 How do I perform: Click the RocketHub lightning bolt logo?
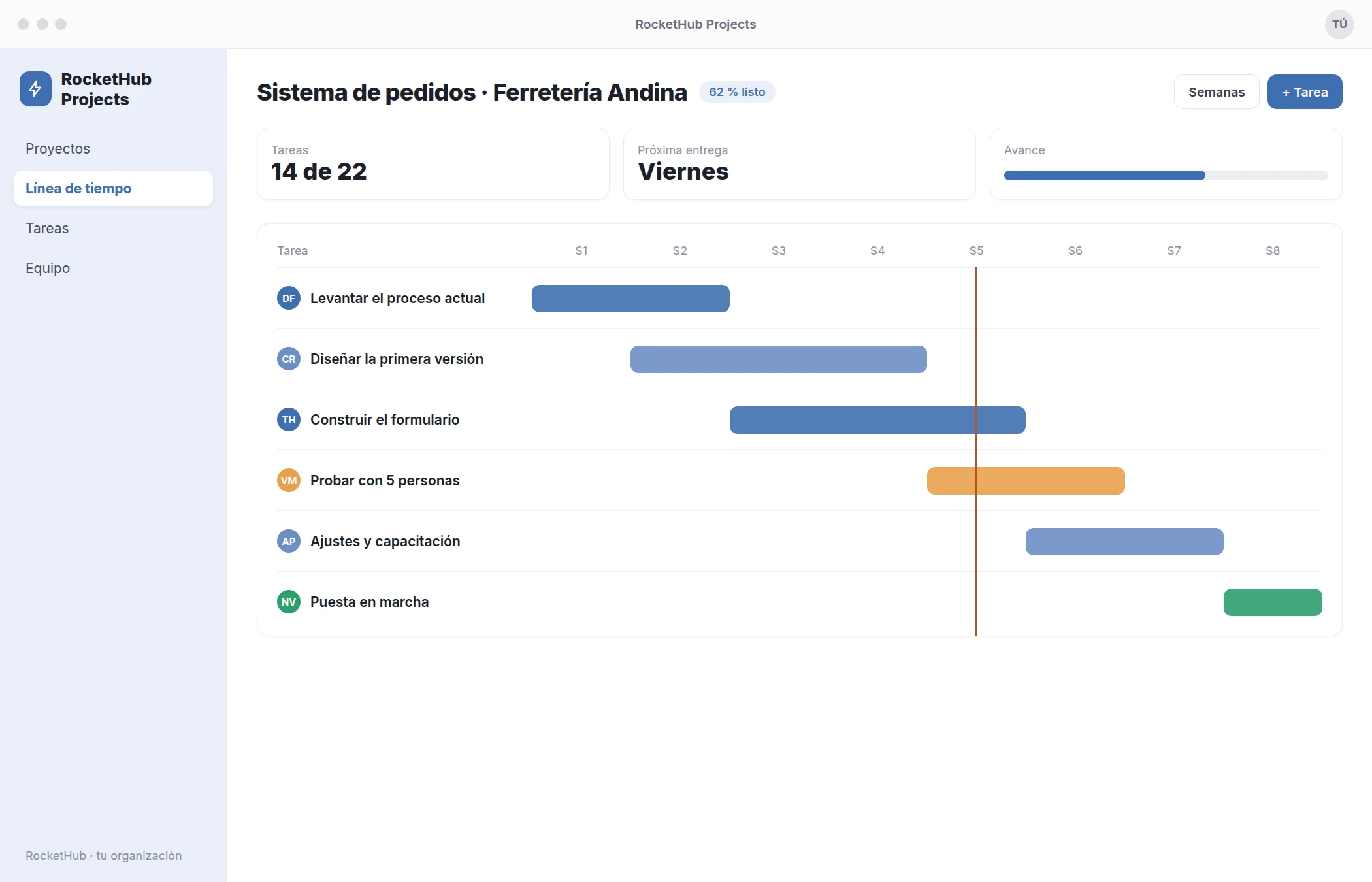point(35,89)
